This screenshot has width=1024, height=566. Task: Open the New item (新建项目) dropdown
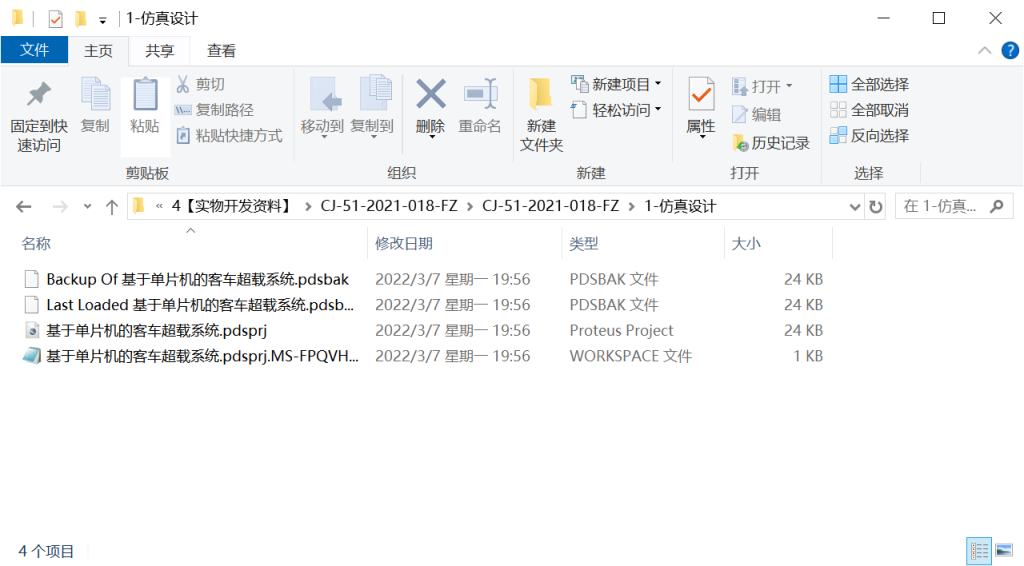pyautogui.click(x=616, y=84)
